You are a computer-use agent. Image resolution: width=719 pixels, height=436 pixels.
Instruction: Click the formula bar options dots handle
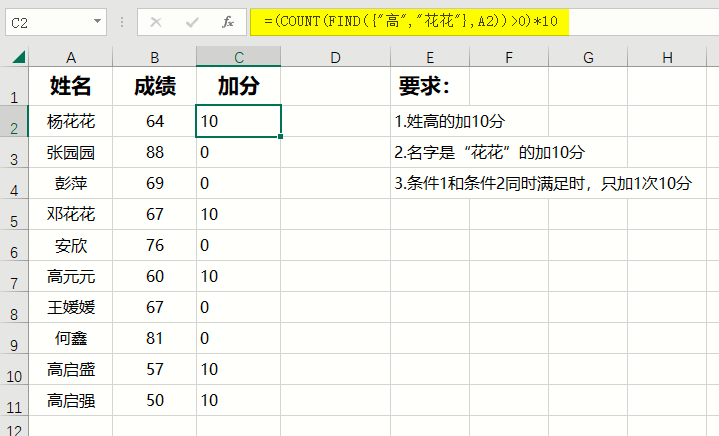click(122, 22)
